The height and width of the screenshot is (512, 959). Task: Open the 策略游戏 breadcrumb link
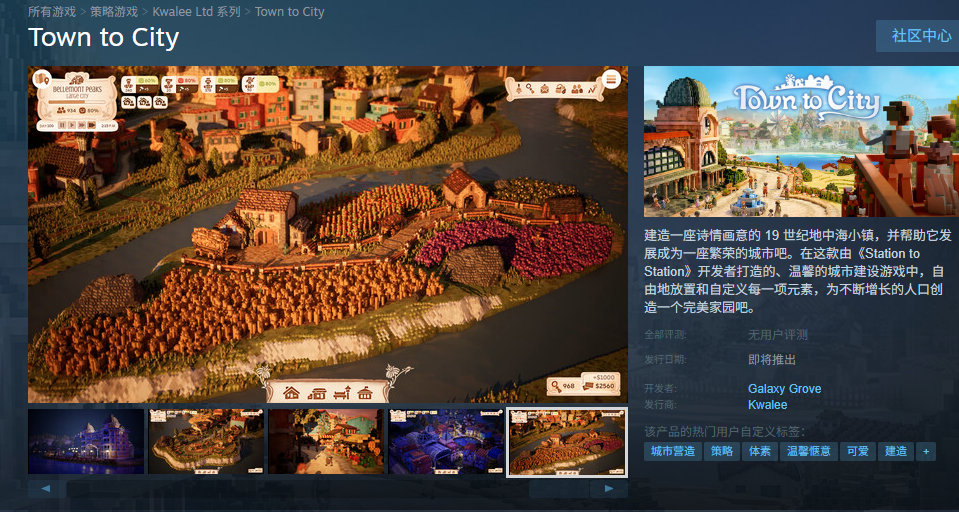pyautogui.click(x=114, y=12)
